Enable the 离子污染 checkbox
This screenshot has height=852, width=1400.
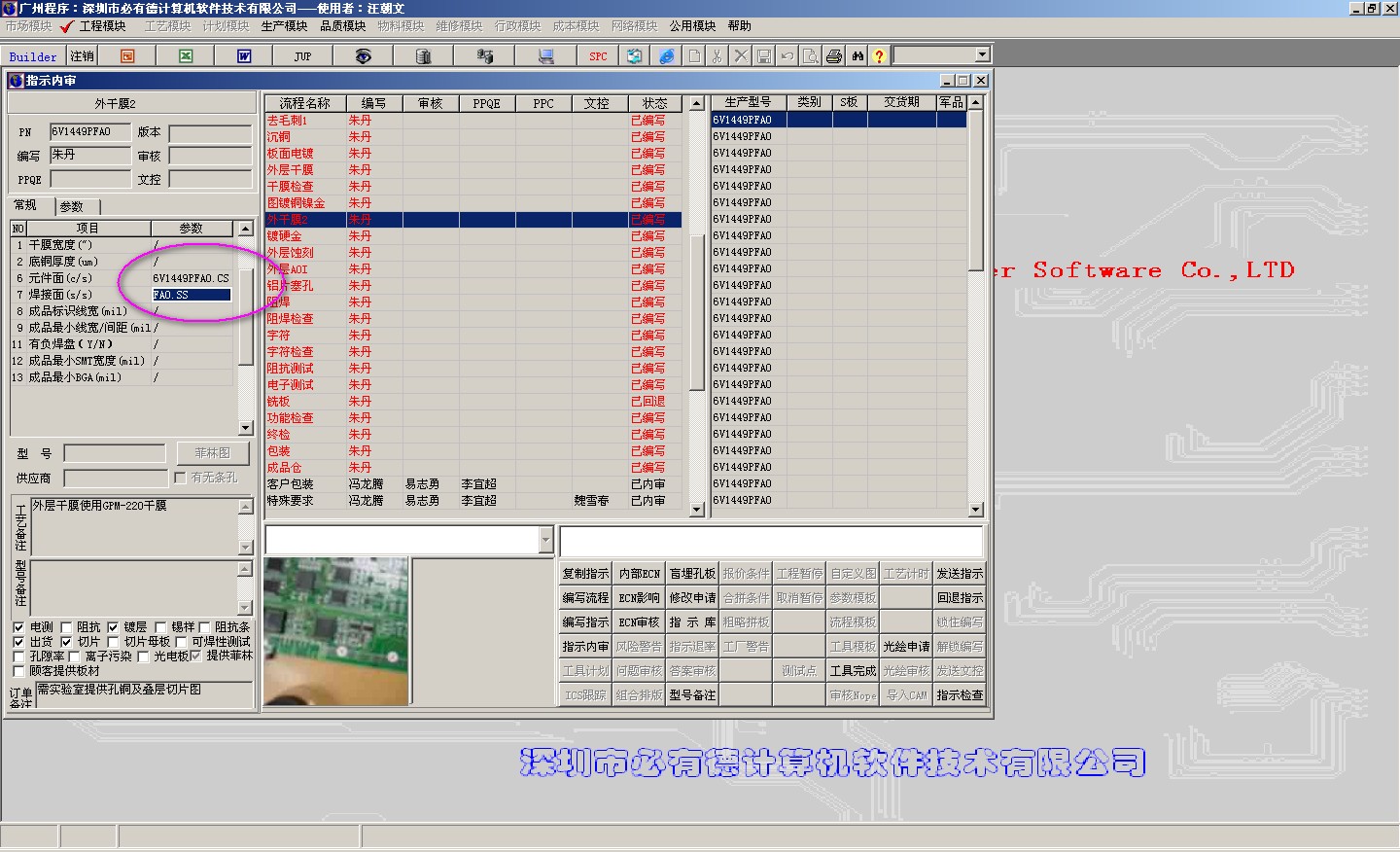(x=74, y=657)
